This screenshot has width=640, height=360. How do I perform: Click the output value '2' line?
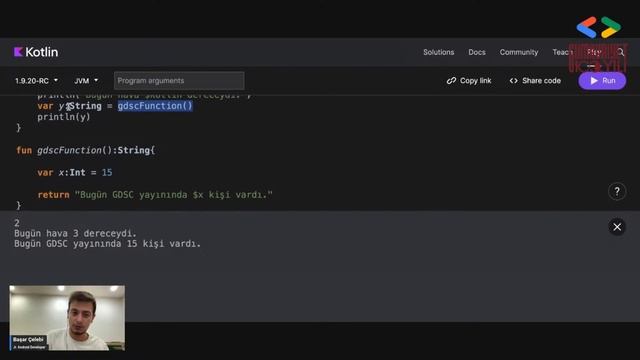coord(17,223)
